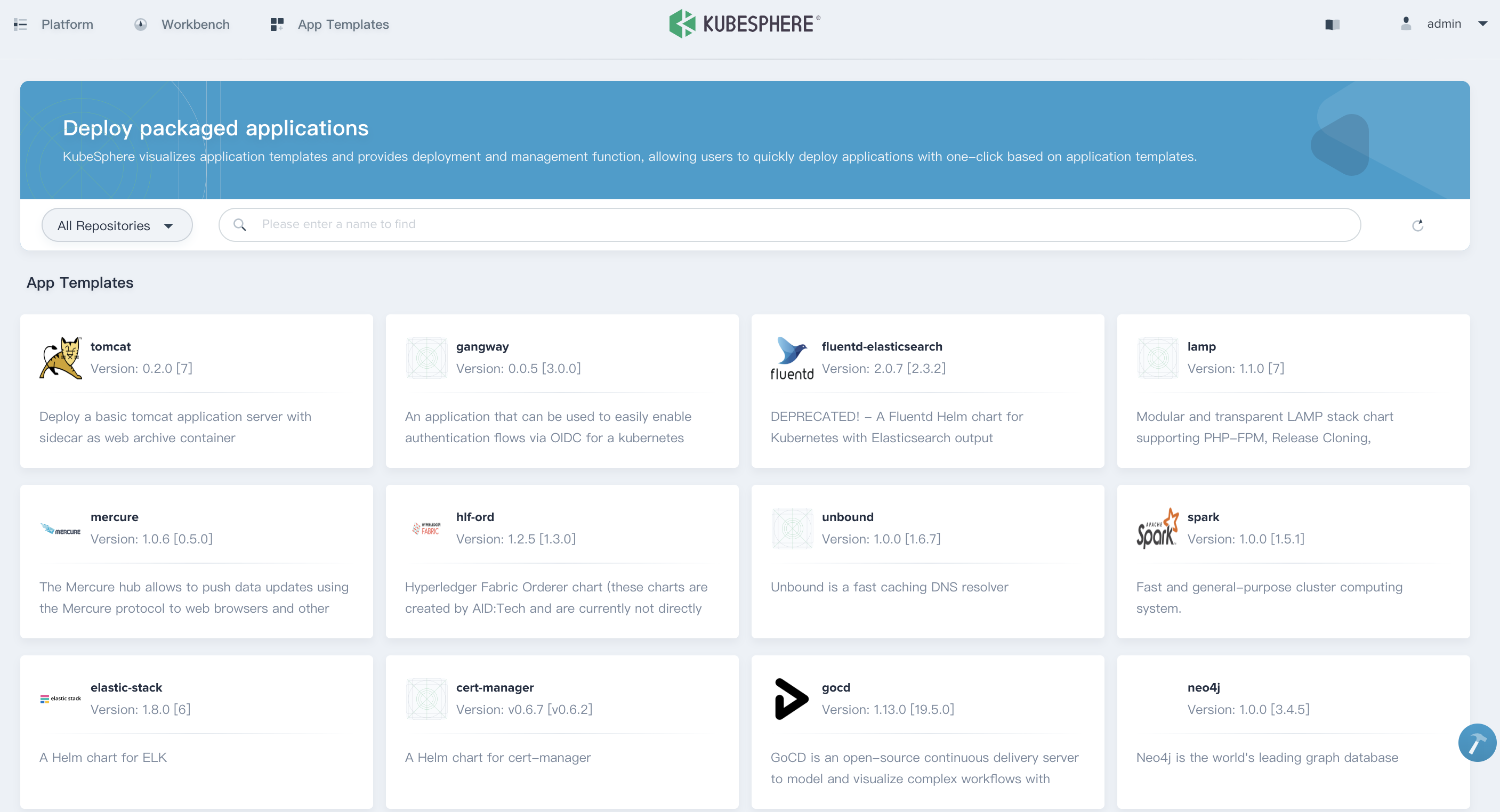Click 'Unbound is a fast caching DNS resolver'
The height and width of the screenshot is (812, 1500).
click(x=890, y=587)
